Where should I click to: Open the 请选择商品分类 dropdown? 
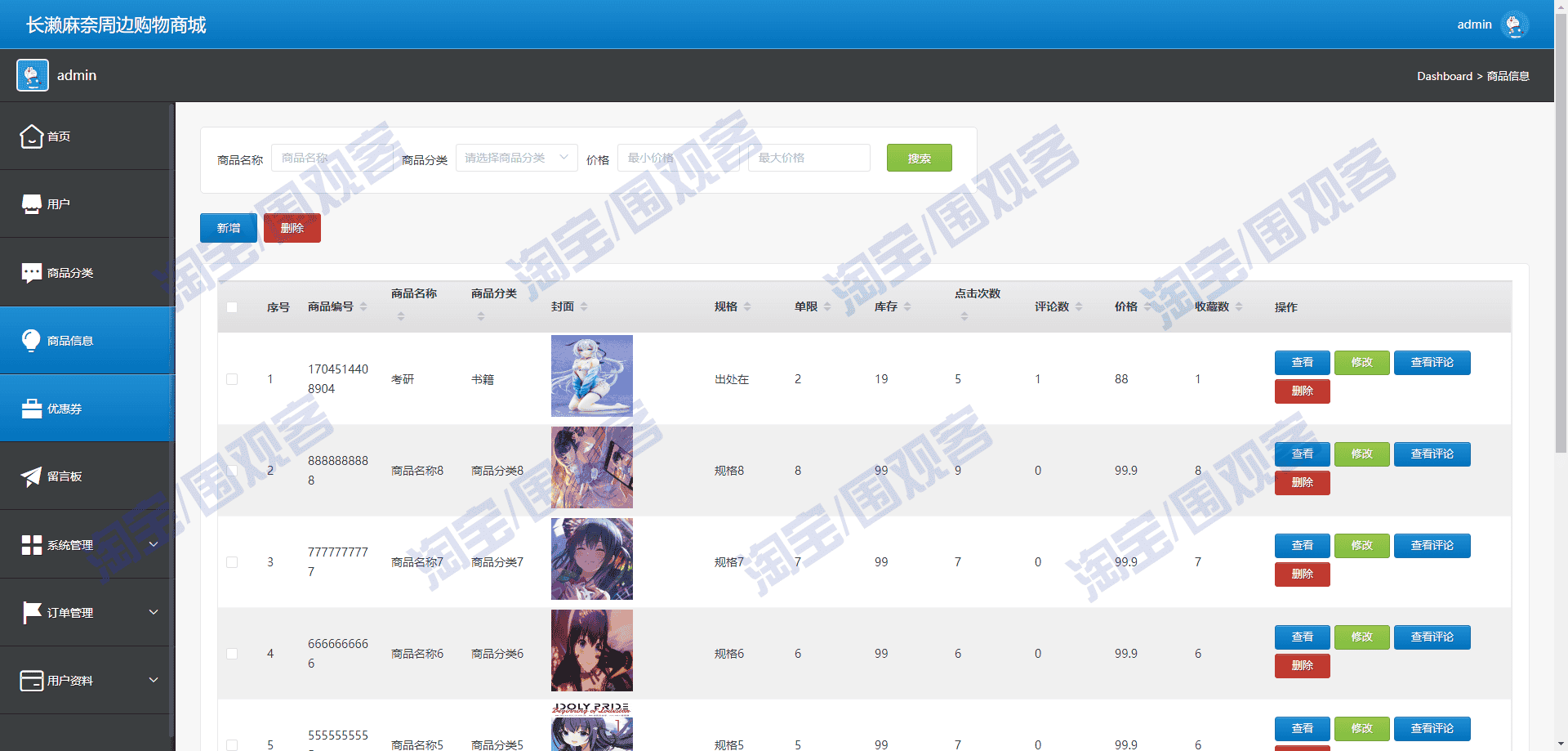(516, 158)
